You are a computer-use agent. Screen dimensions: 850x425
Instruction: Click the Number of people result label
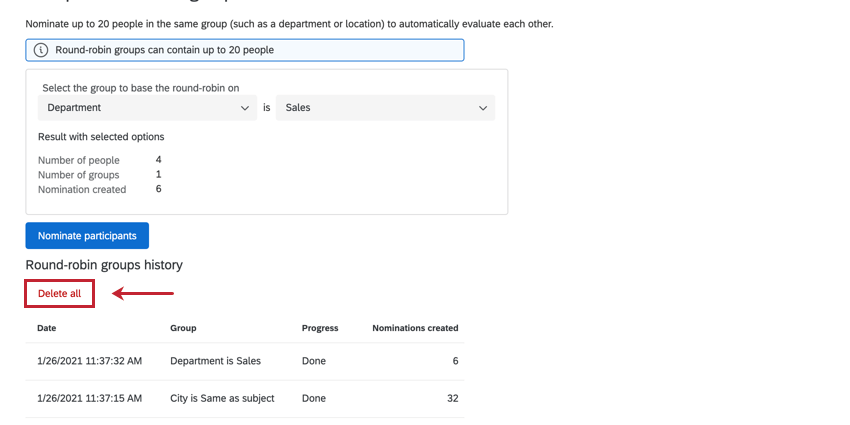(x=79, y=160)
